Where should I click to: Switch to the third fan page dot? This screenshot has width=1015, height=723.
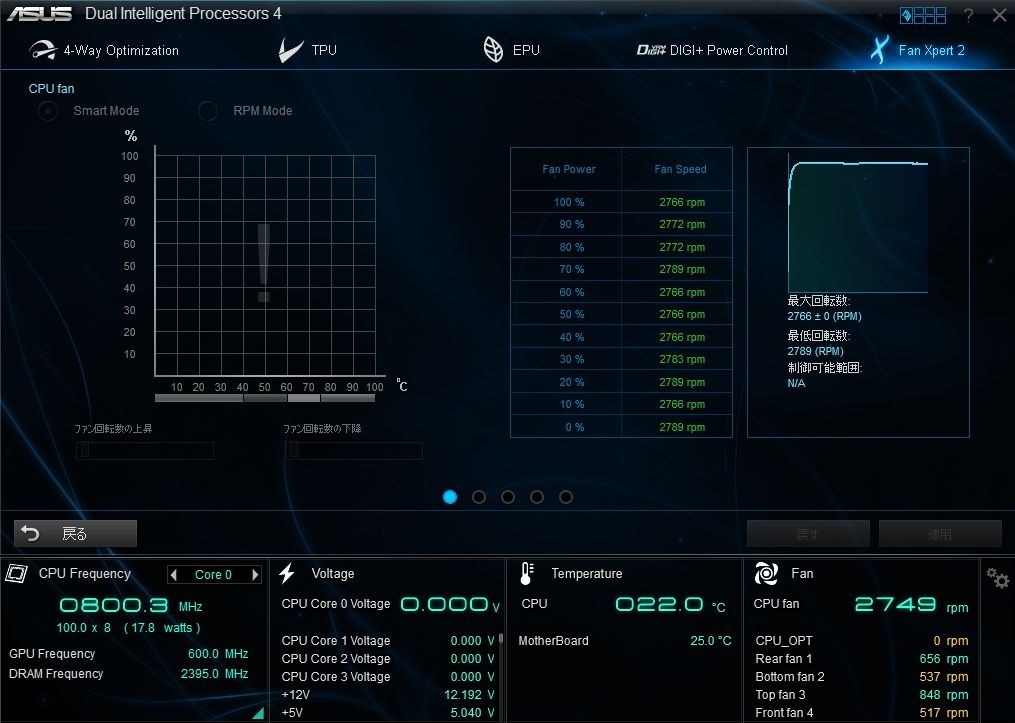pos(508,496)
